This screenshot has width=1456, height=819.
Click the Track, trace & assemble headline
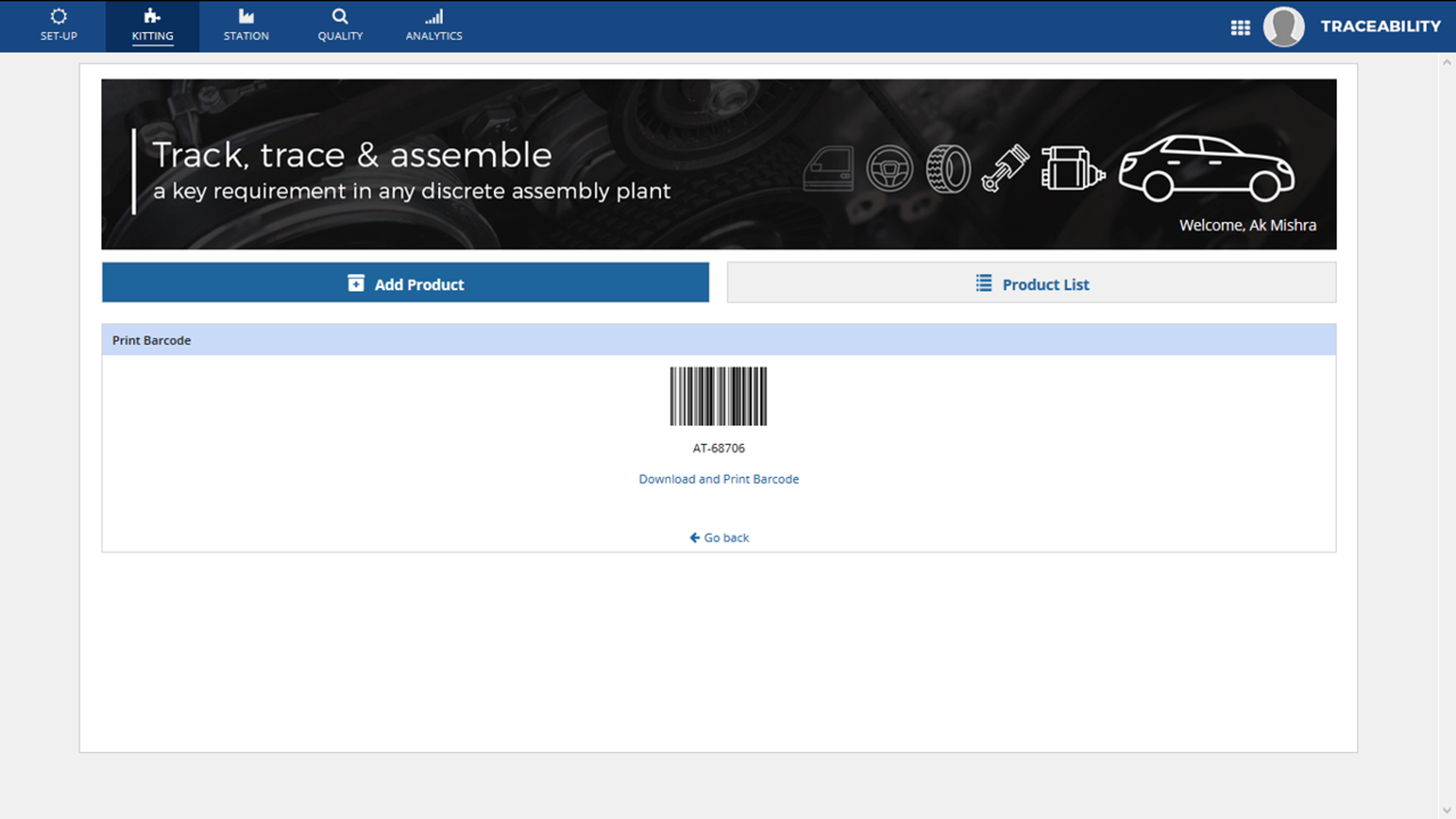(351, 155)
